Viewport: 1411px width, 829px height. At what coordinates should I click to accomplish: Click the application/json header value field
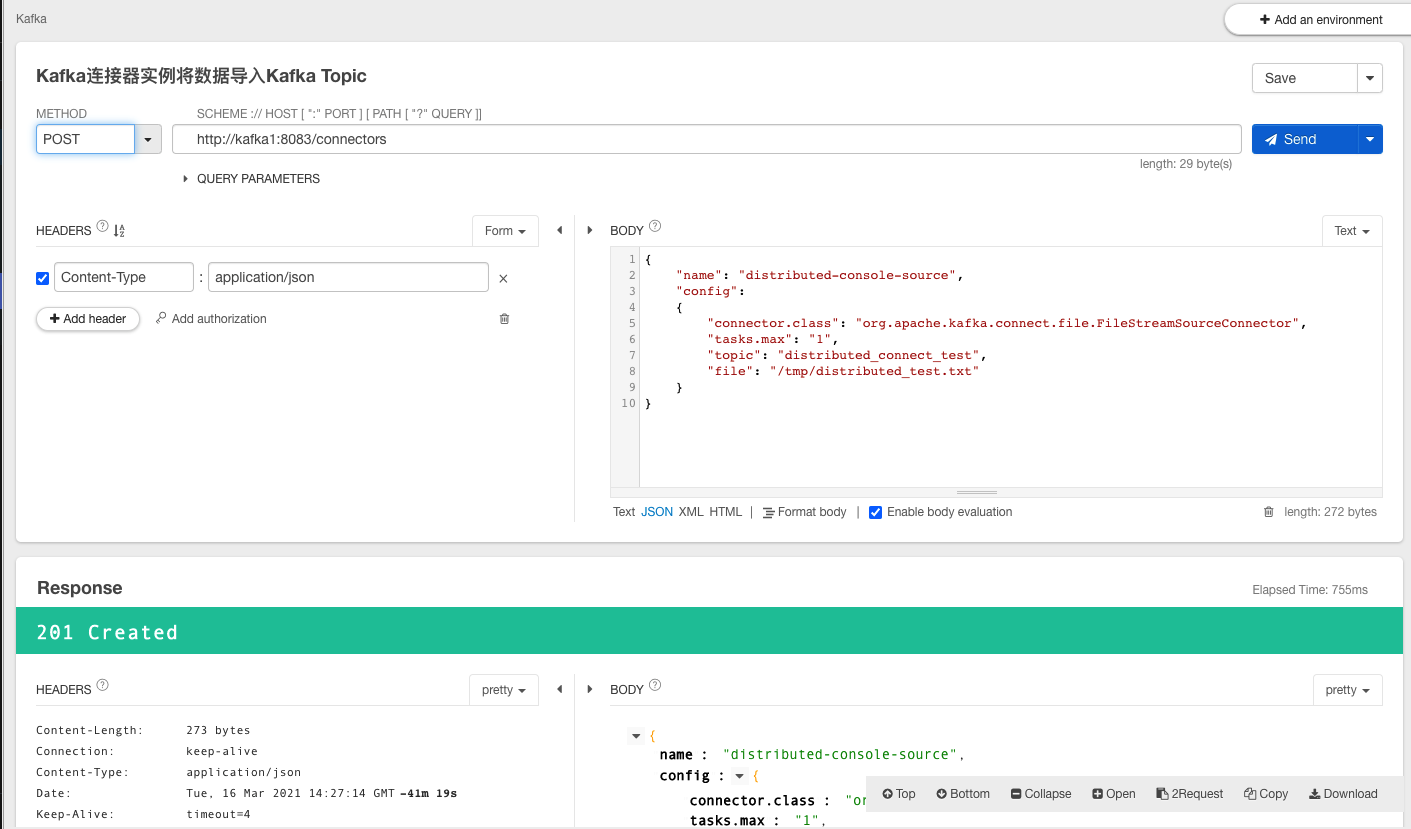(x=348, y=277)
